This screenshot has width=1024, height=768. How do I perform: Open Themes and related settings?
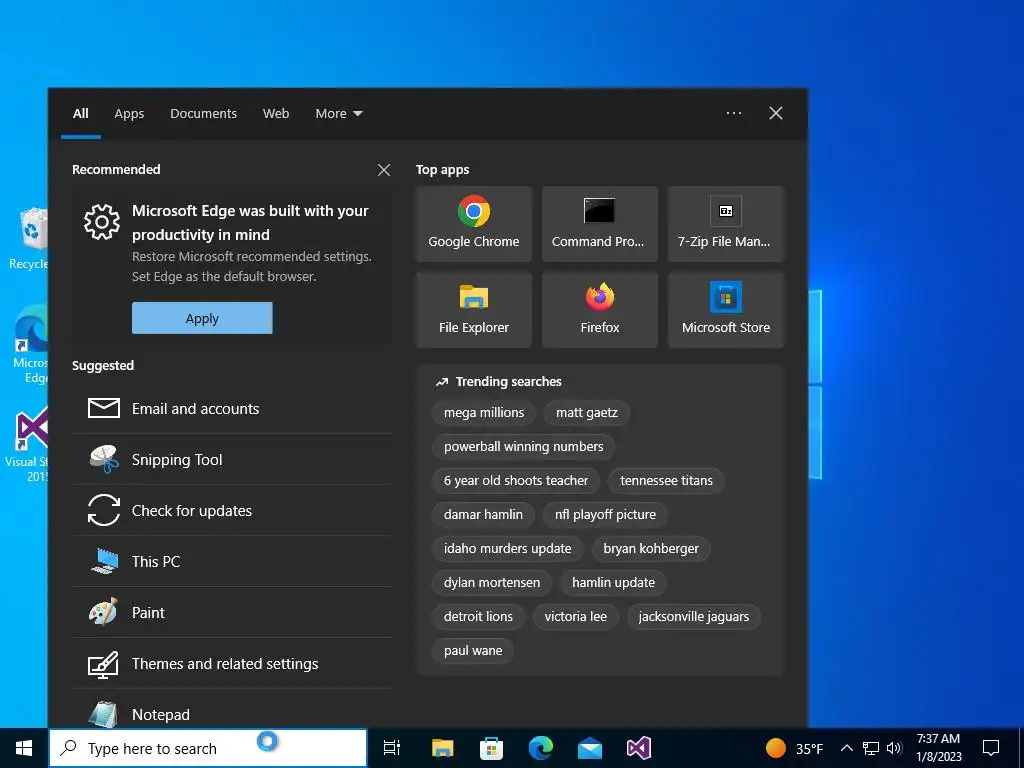point(232,664)
